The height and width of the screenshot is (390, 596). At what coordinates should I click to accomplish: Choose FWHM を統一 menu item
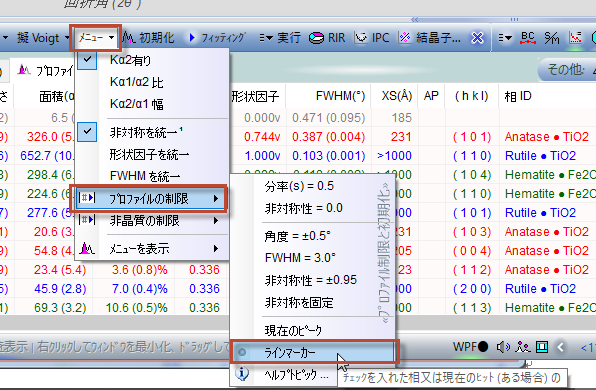[x=145, y=176]
